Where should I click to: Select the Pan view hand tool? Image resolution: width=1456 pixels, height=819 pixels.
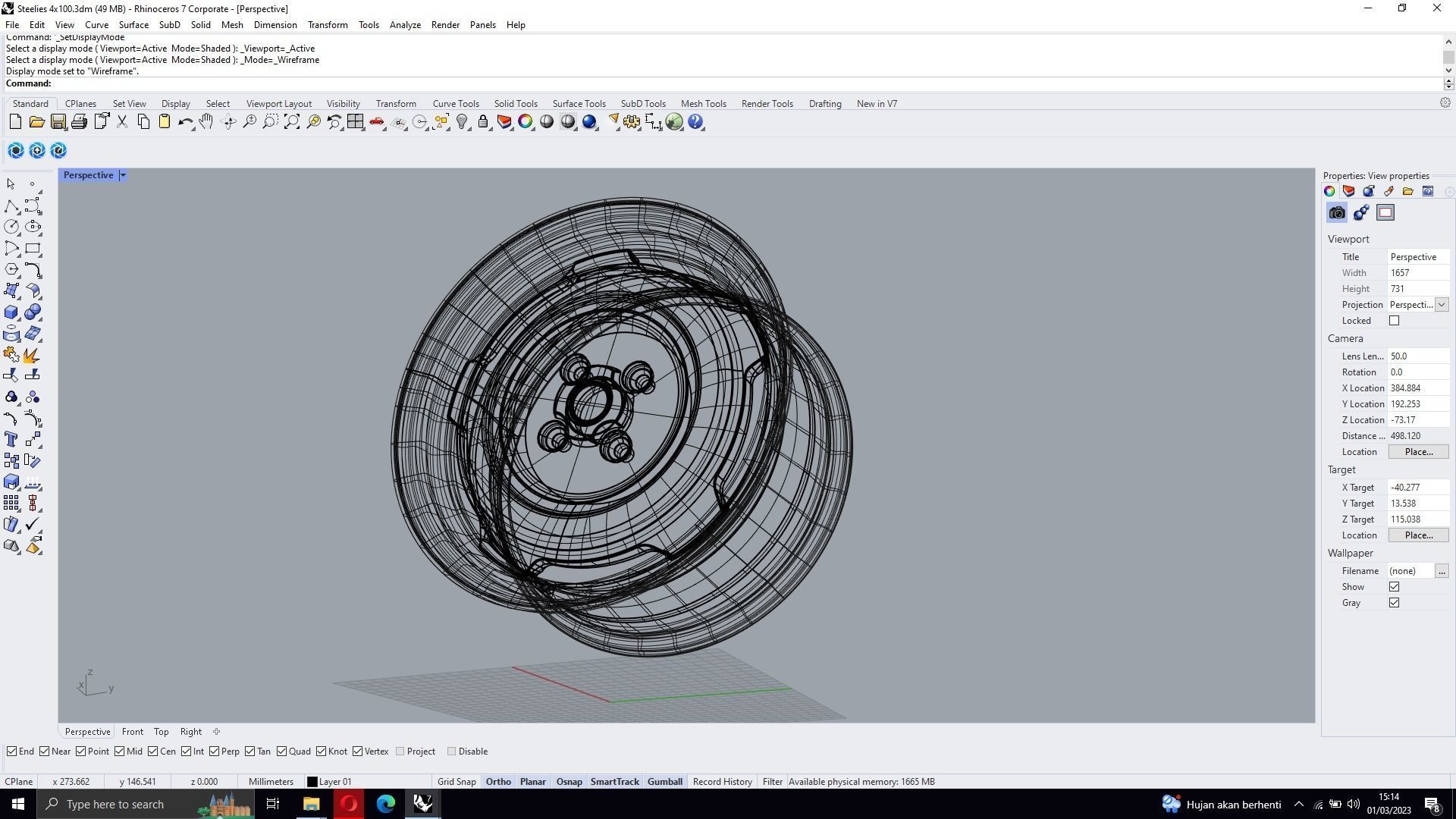[x=206, y=122]
